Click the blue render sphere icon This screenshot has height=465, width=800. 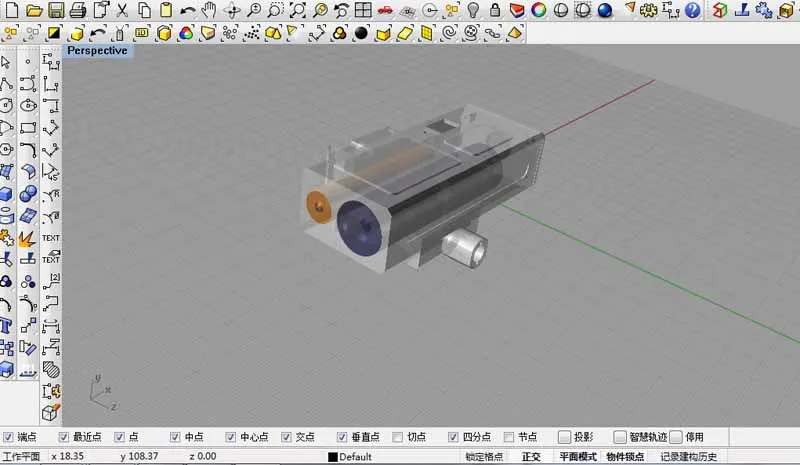click(605, 10)
